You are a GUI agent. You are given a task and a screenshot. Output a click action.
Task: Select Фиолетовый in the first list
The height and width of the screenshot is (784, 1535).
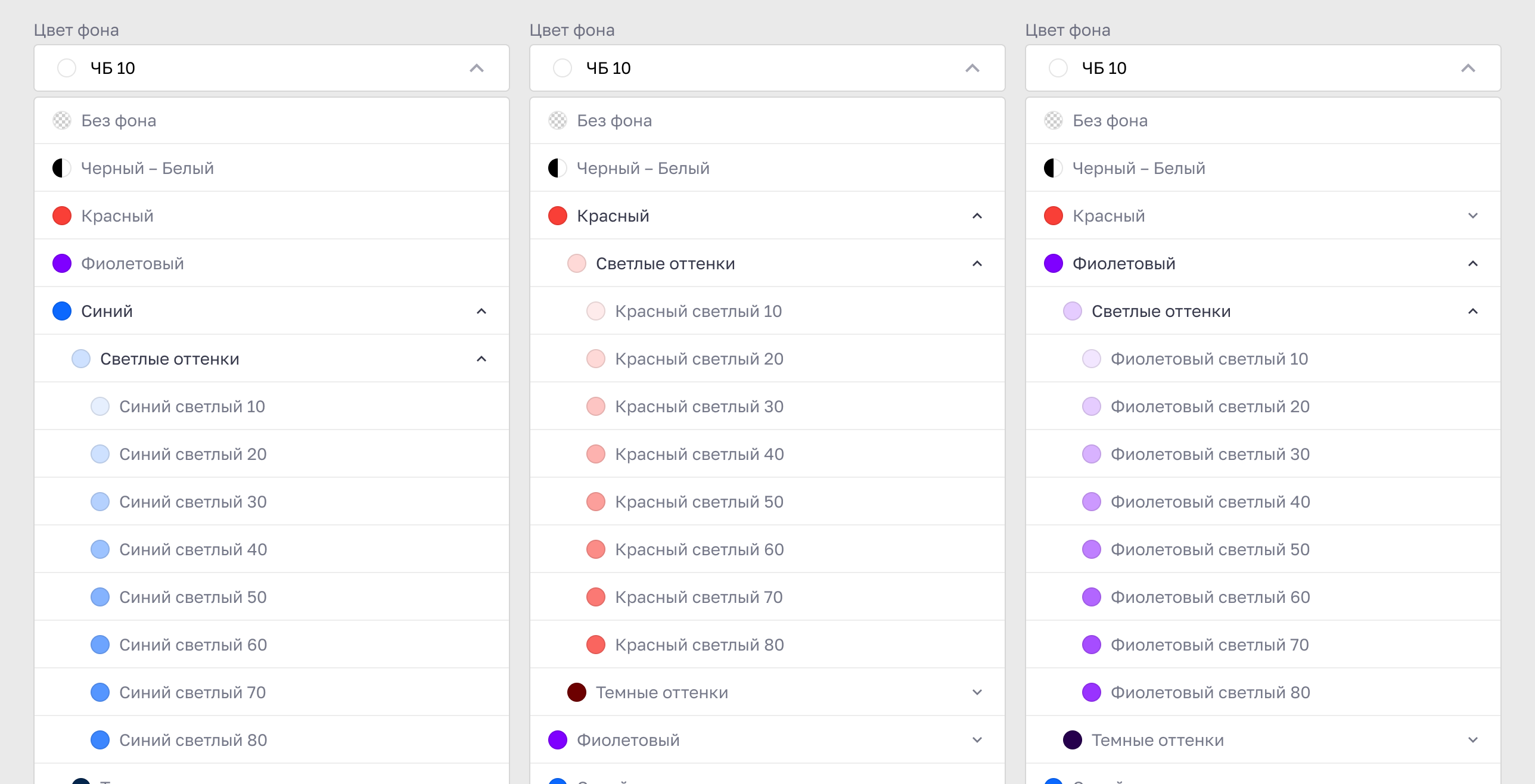(x=272, y=263)
